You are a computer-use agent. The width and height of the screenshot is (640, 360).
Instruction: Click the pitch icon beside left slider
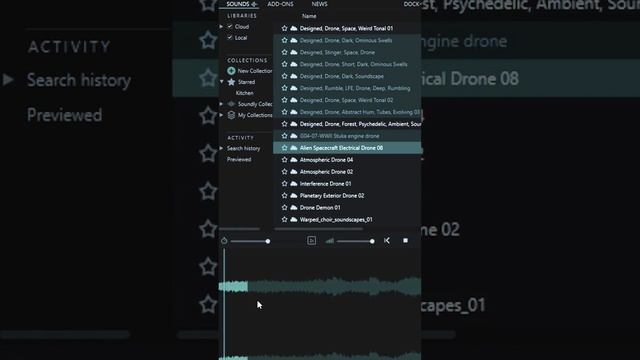click(224, 241)
